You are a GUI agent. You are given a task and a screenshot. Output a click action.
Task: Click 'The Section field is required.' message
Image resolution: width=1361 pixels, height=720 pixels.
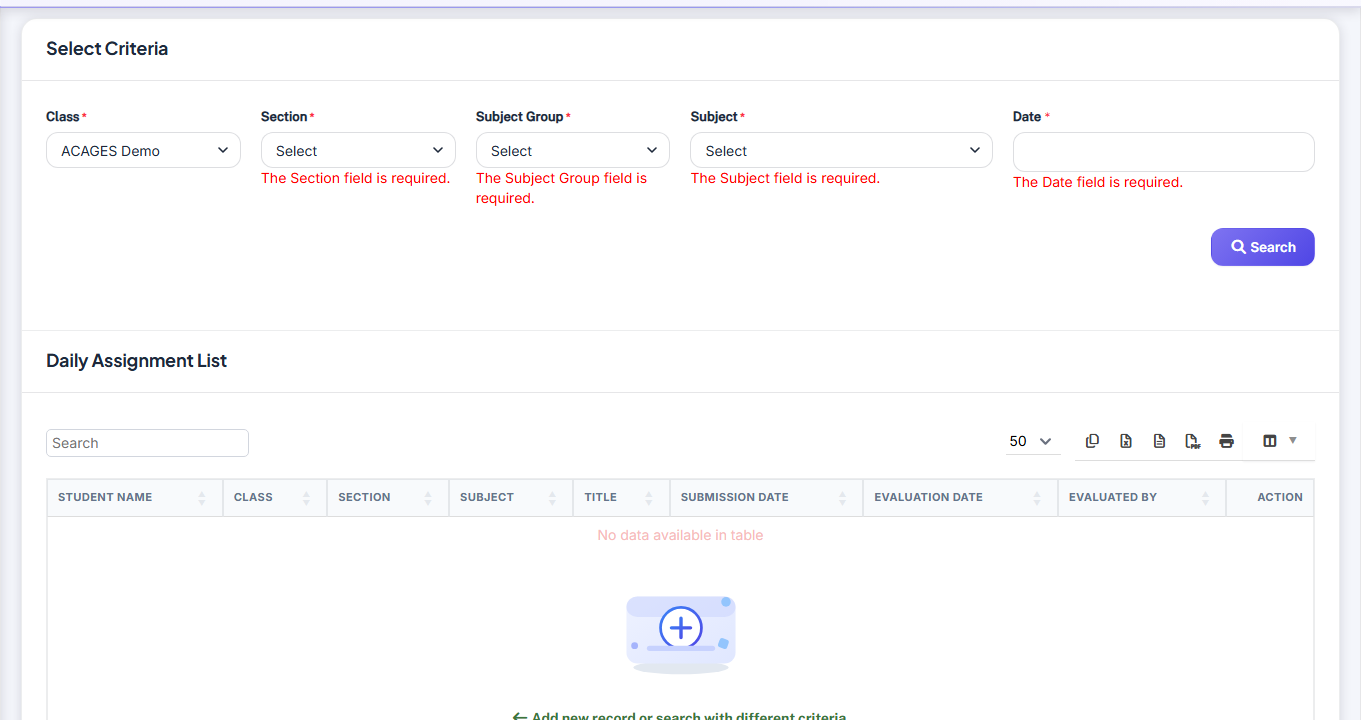pos(356,178)
